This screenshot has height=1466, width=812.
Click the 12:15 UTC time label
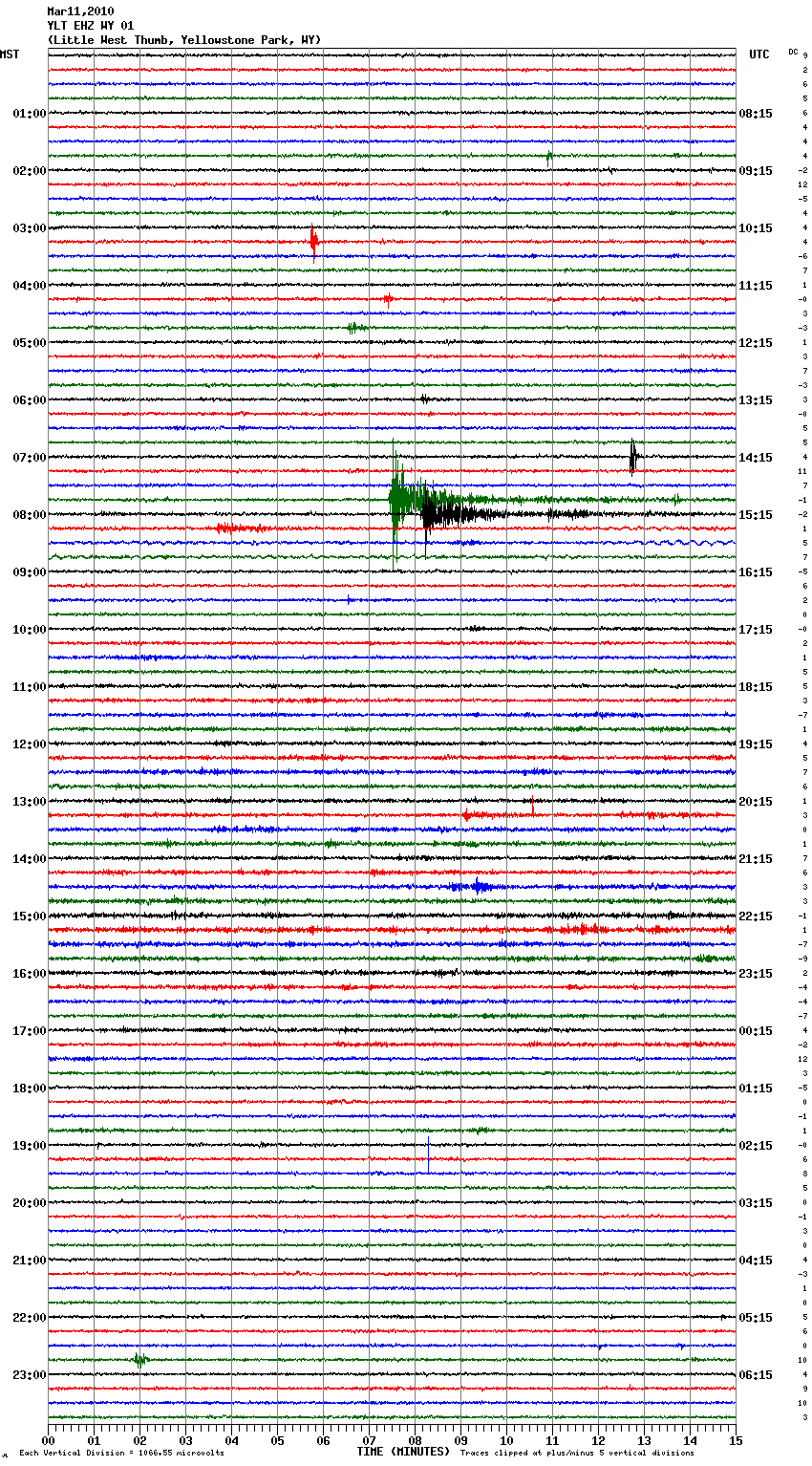coord(756,343)
